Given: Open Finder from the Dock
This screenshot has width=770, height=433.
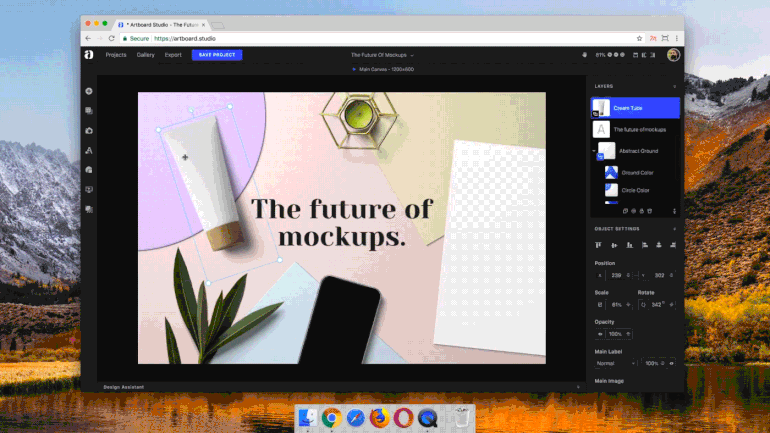Looking at the screenshot, I should point(308,418).
